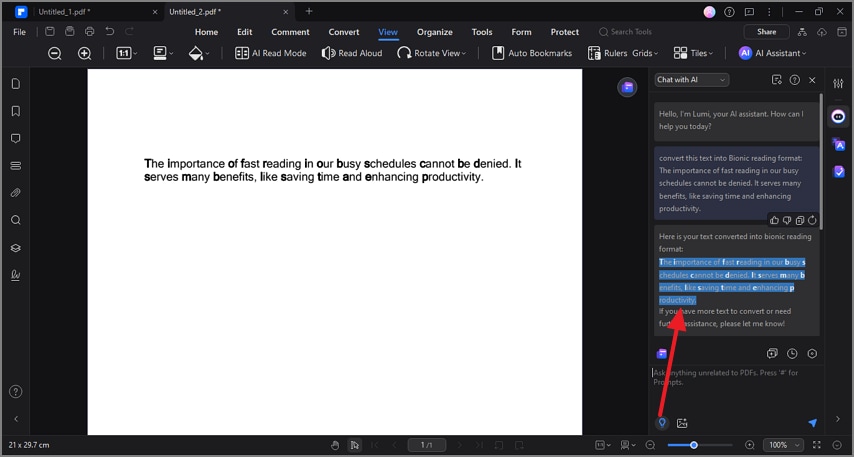The height and width of the screenshot is (457, 854).
Task: Open chat history clock icon
Action: (792, 354)
